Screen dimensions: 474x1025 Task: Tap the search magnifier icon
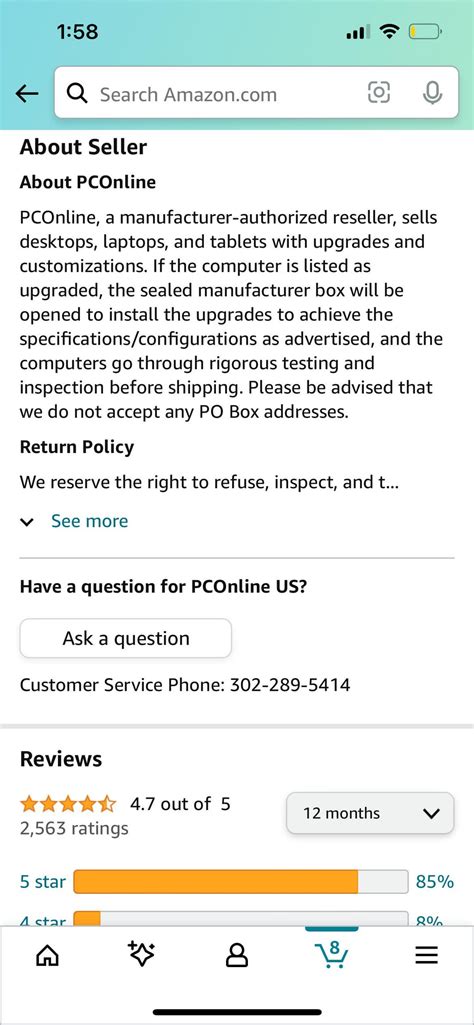pos(78,94)
